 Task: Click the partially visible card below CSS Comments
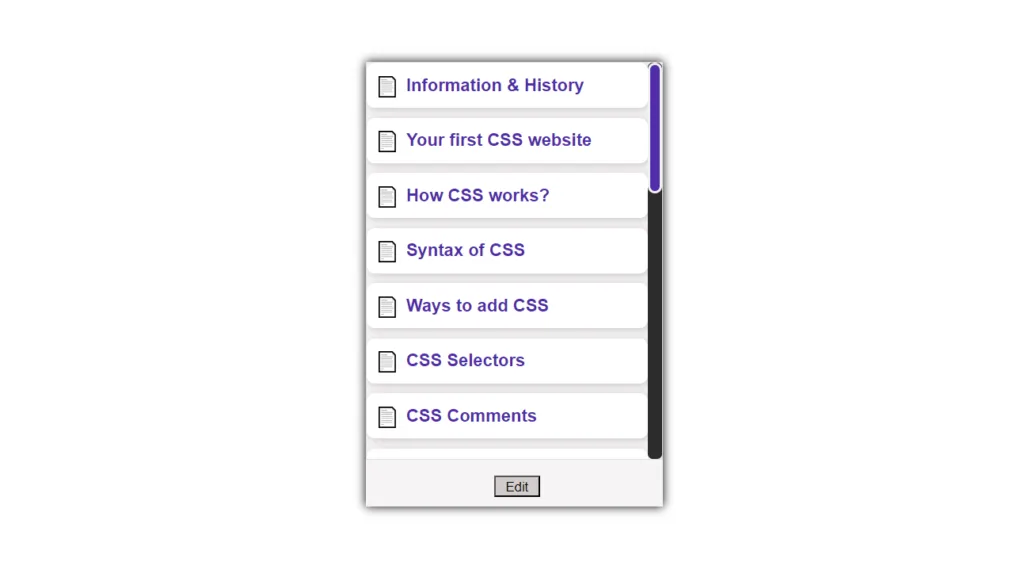[x=507, y=454]
